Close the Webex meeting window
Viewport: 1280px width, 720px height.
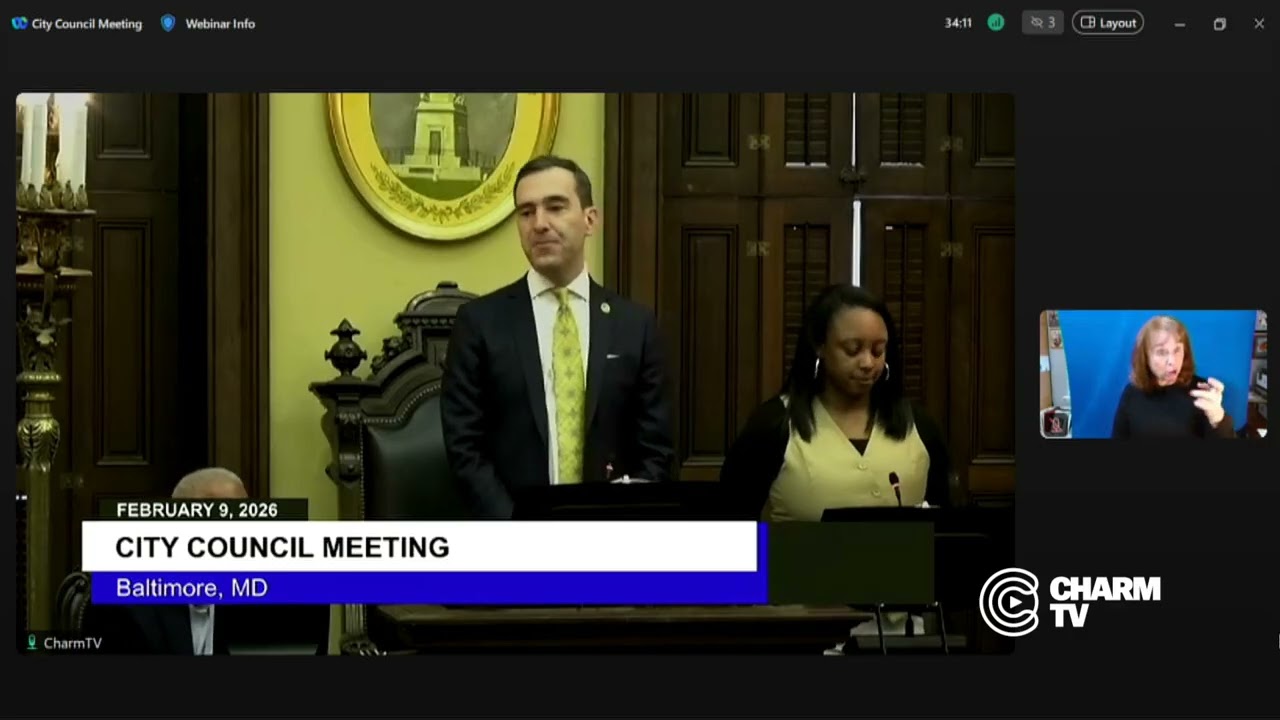pos(1259,24)
